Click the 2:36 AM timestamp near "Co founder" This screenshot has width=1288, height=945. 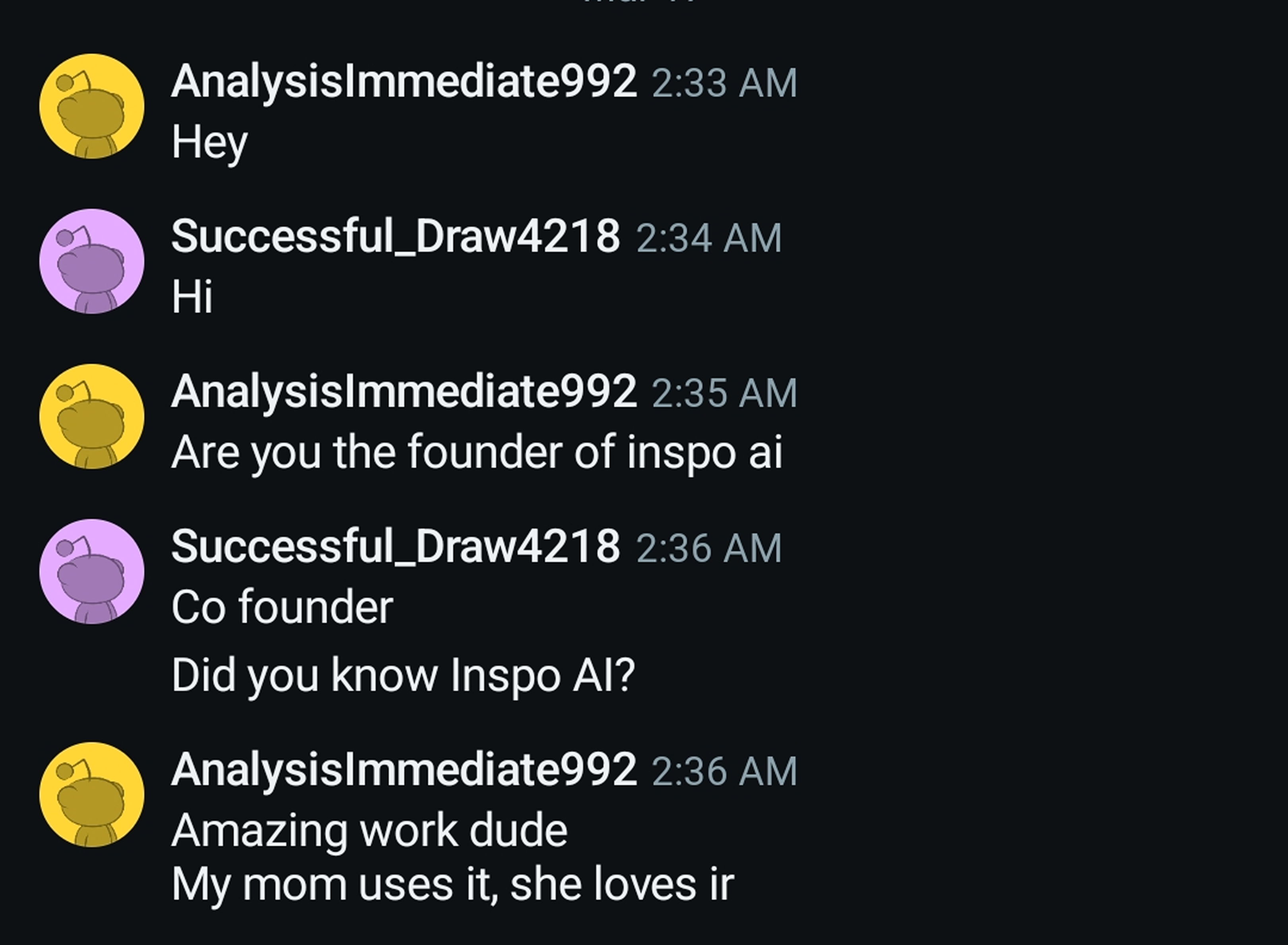[x=709, y=546]
